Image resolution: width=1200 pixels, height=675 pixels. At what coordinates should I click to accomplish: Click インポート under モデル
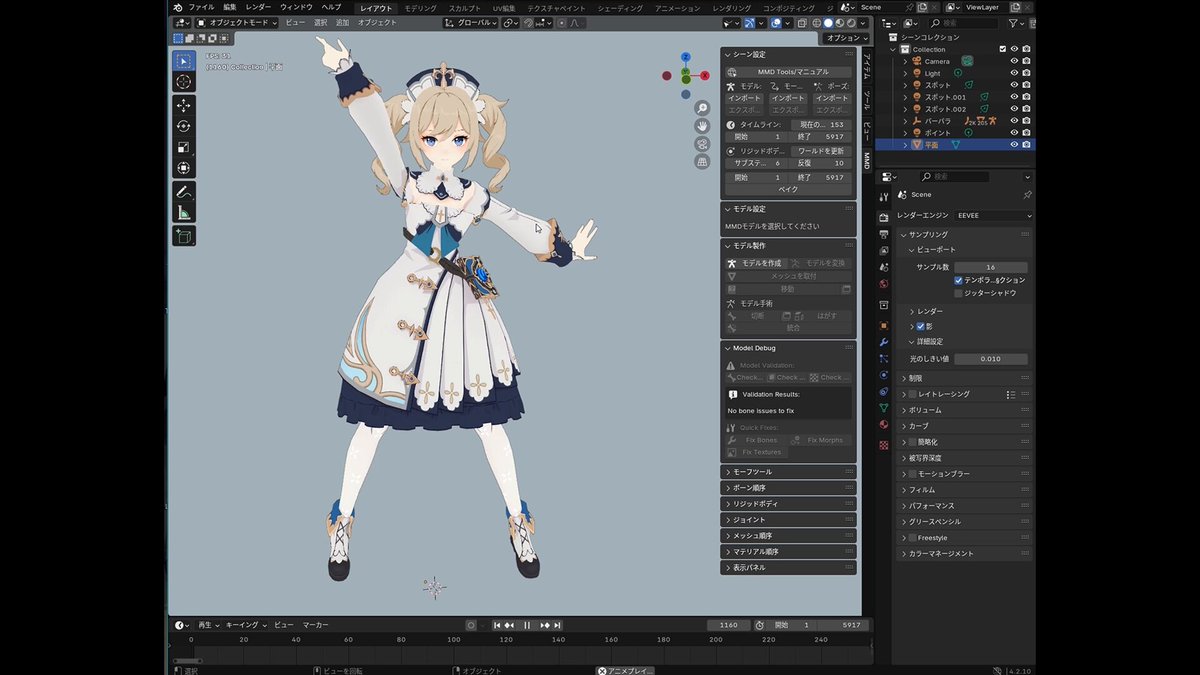tap(744, 98)
